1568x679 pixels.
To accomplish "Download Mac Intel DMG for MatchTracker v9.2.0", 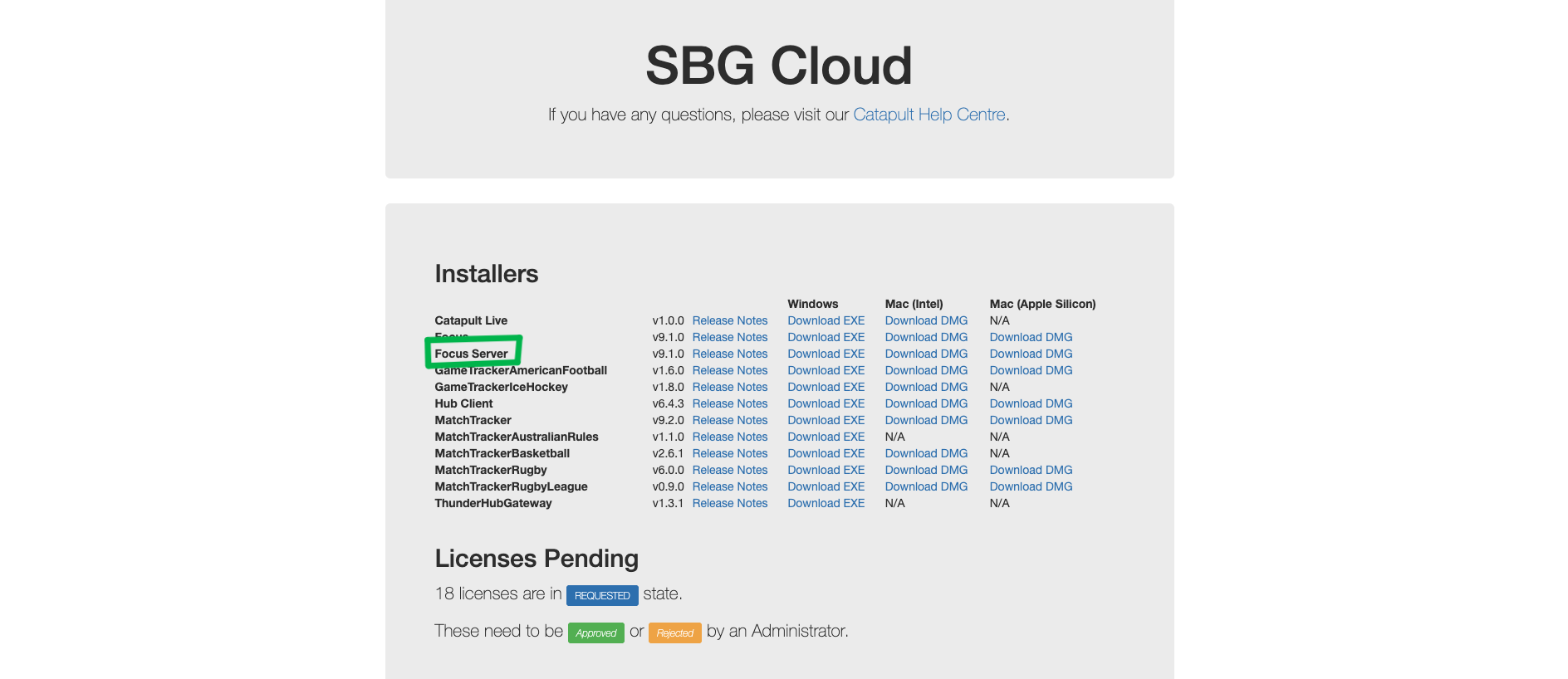I will pyautogui.click(x=926, y=420).
